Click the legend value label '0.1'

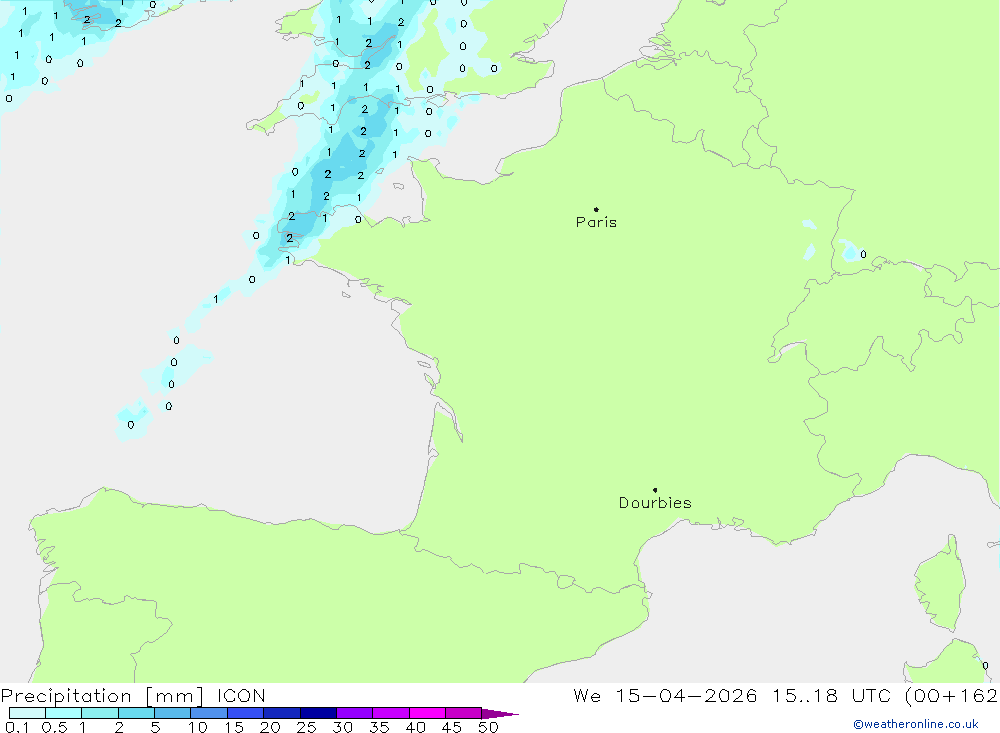click(17, 727)
